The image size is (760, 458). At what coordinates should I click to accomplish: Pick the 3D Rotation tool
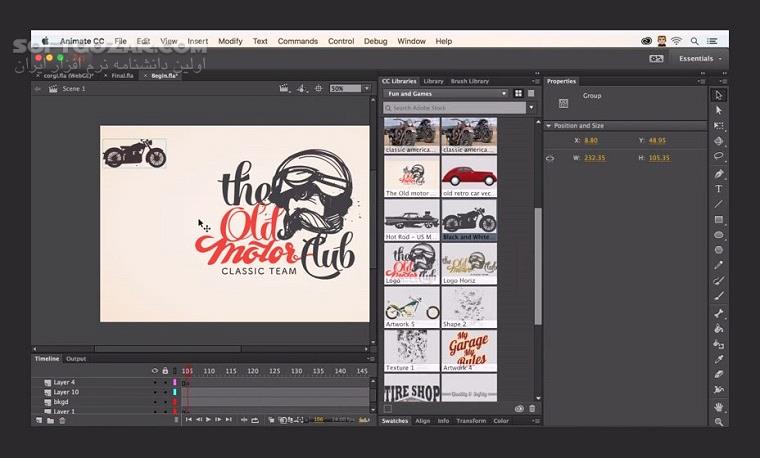719,141
